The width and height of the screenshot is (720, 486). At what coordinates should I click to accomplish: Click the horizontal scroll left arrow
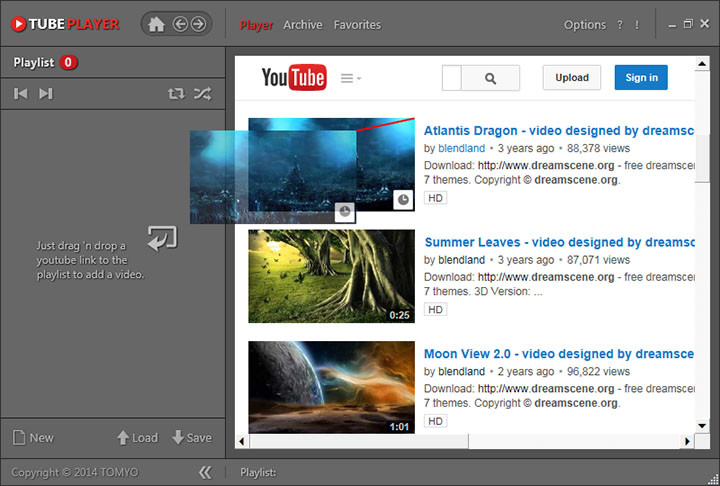[x=242, y=441]
